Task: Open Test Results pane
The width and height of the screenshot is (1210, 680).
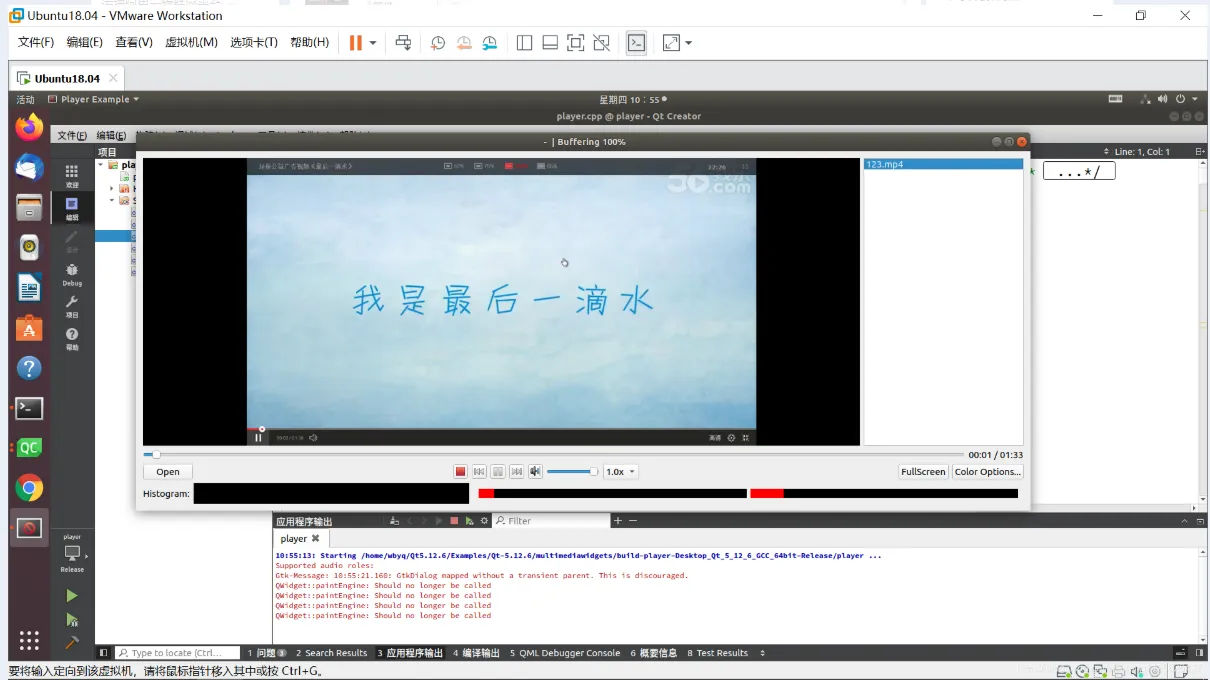Action: tap(718, 653)
